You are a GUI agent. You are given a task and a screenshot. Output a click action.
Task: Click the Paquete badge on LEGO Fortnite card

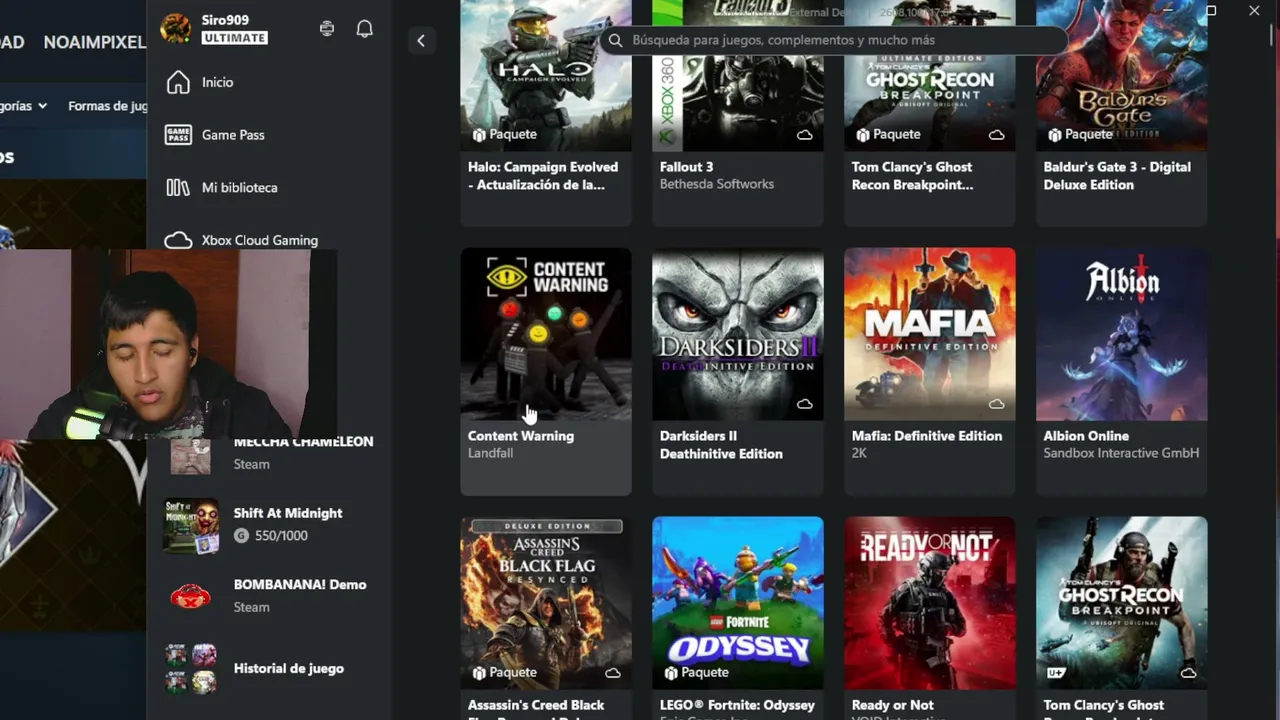pyautogui.click(x=697, y=672)
